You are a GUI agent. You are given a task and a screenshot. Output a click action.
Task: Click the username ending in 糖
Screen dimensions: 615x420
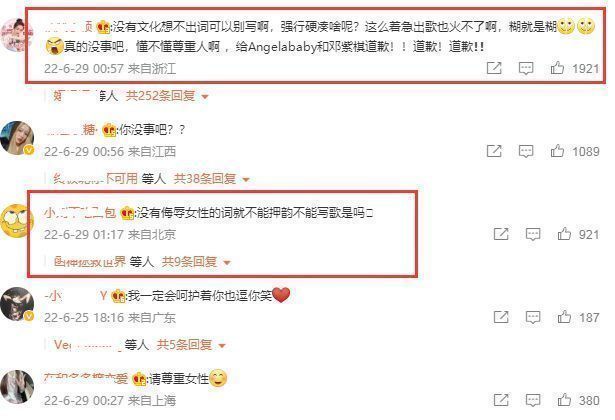[x=71, y=129]
